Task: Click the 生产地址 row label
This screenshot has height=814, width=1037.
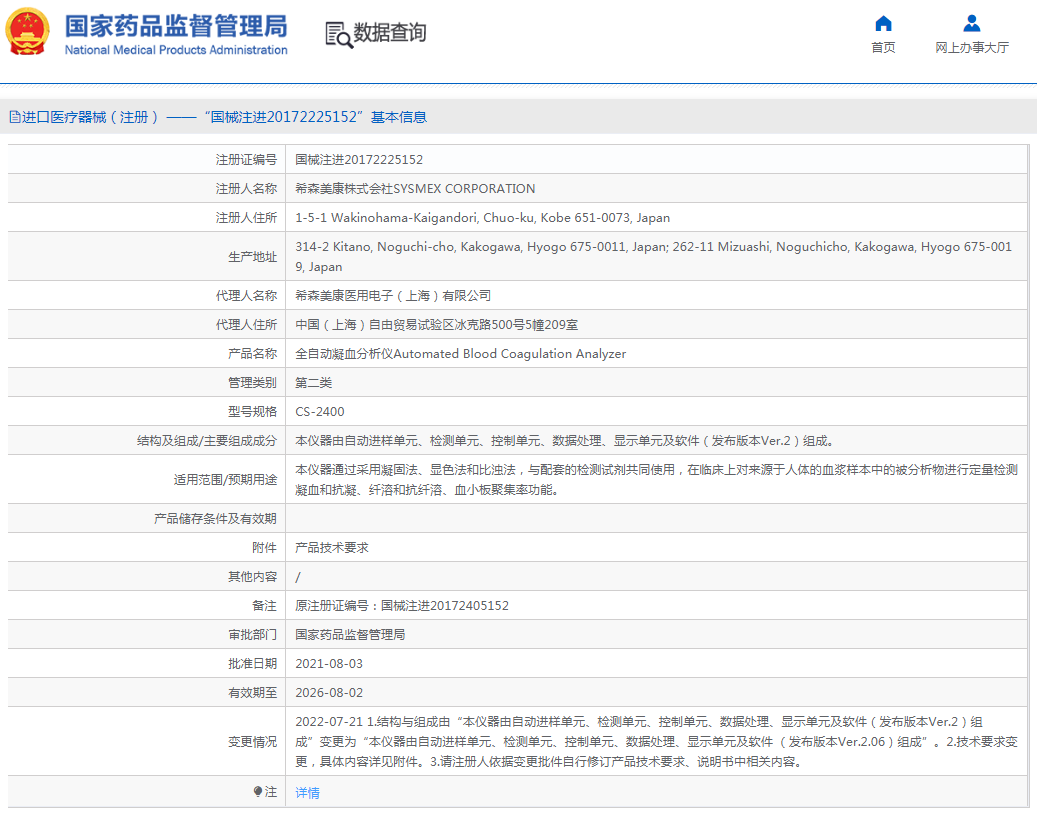Action: click(252, 257)
